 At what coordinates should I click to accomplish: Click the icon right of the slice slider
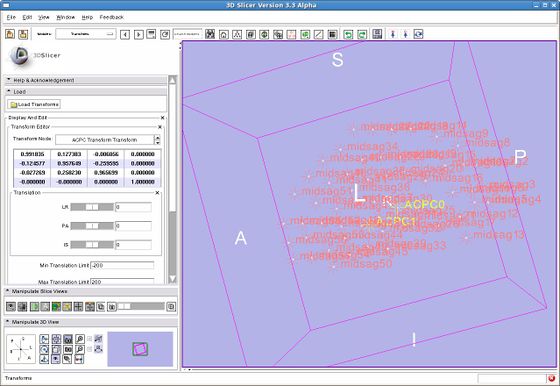(x=171, y=306)
